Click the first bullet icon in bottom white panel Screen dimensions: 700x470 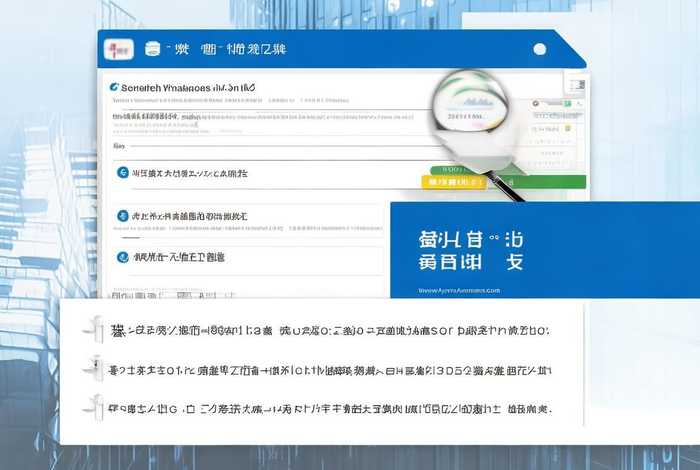(95, 330)
